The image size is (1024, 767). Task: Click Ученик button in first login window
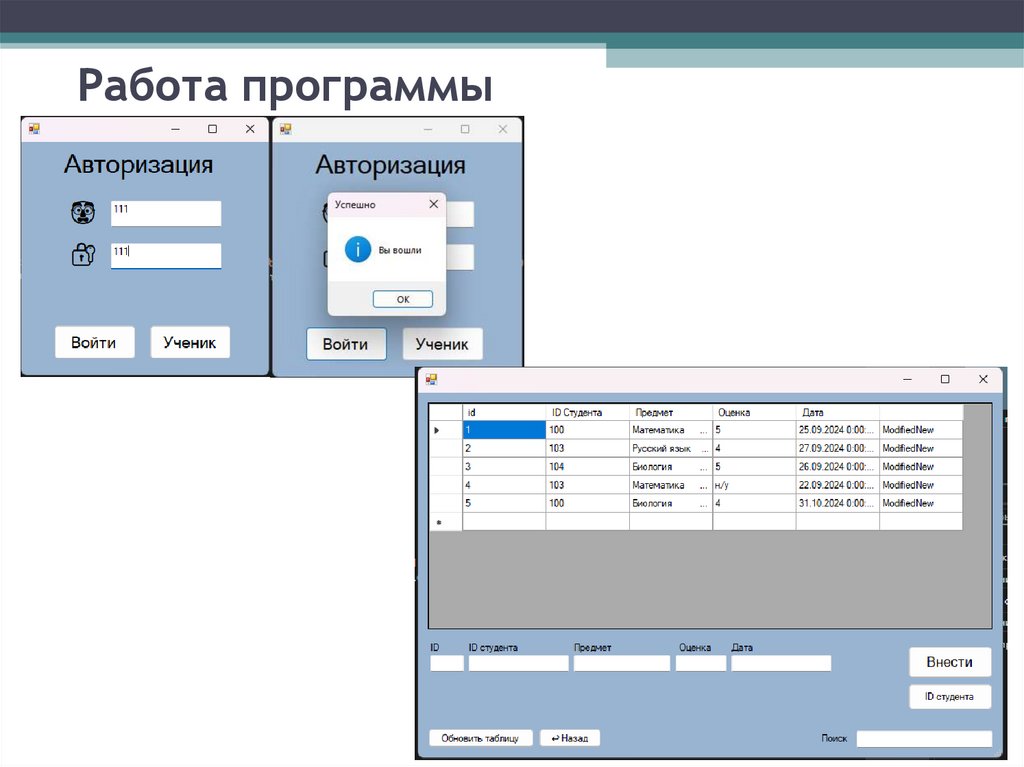coord(190,342)
